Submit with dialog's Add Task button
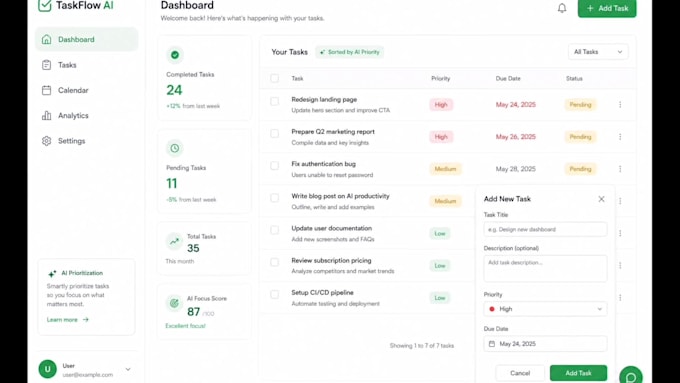The image size is (680, 383). coord(578,373)
